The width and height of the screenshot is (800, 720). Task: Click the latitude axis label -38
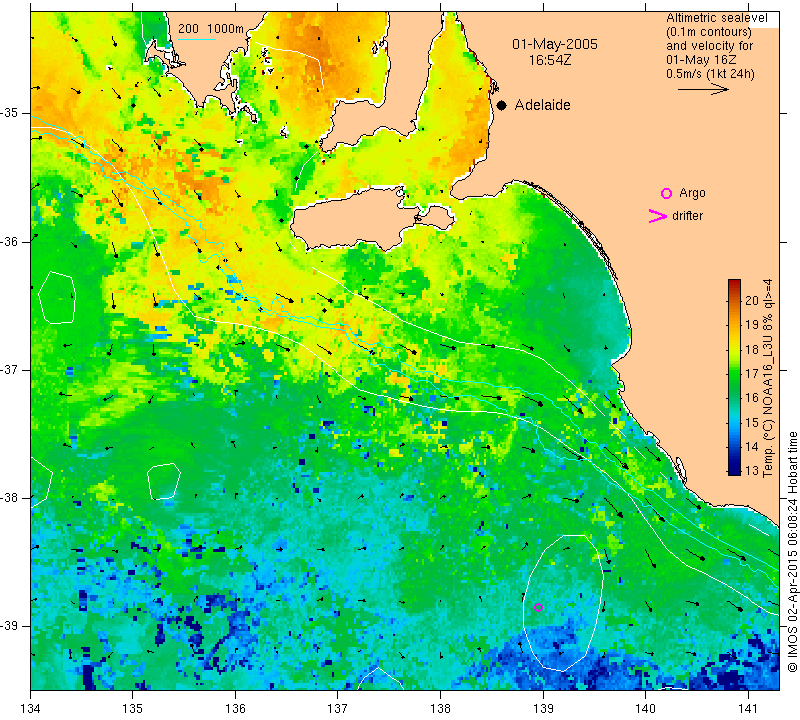10,498
